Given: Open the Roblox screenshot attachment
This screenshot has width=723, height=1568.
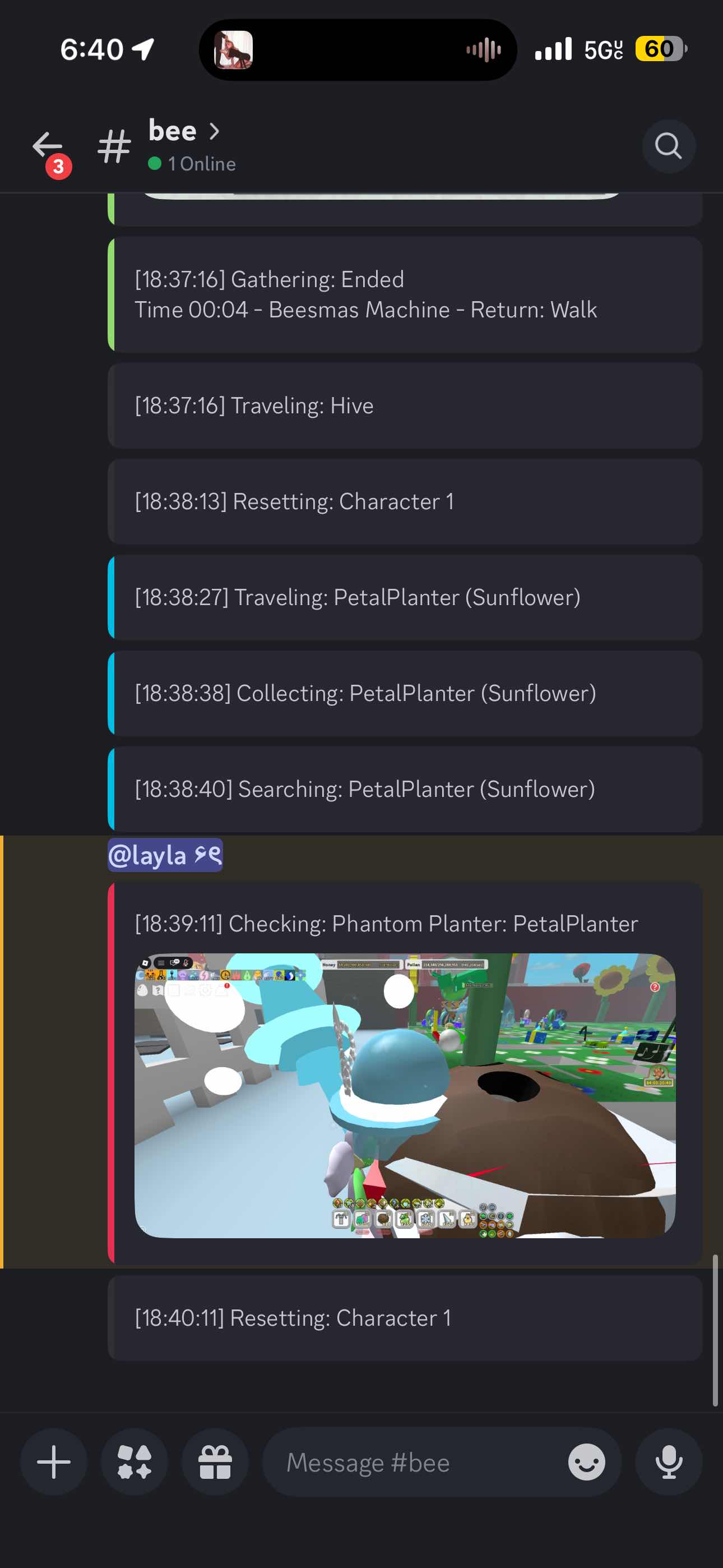Looking at the screenshot, I should tap(405, 1096).
